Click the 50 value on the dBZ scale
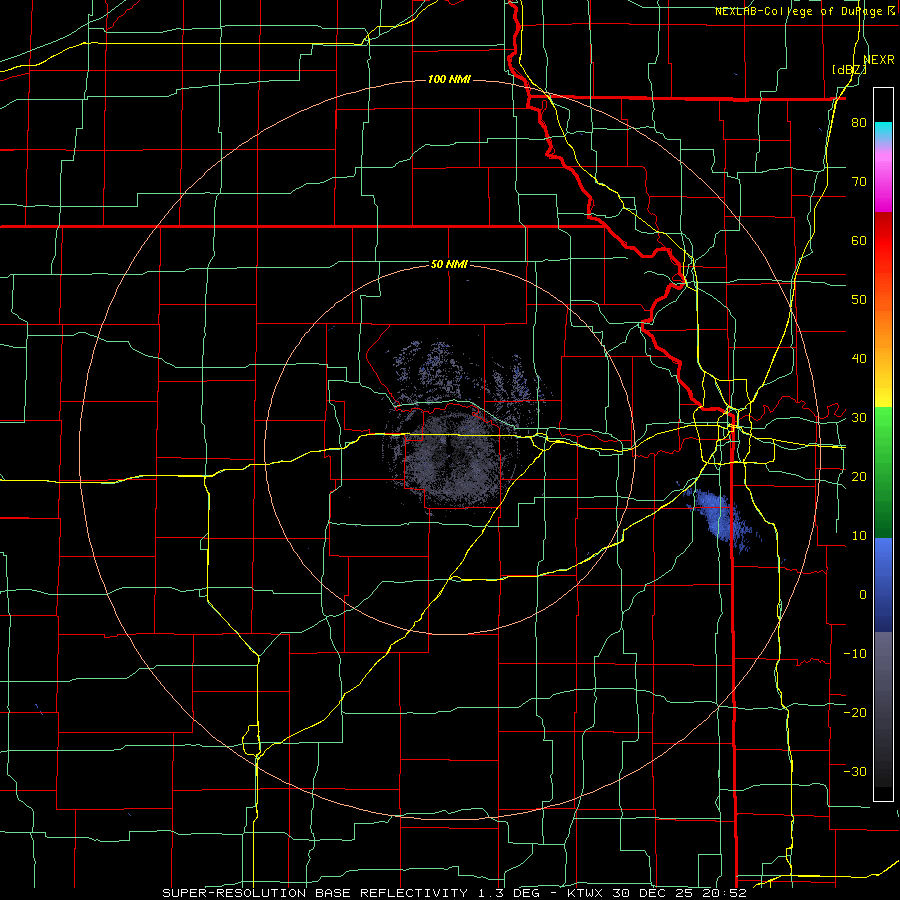 [859, 300]
